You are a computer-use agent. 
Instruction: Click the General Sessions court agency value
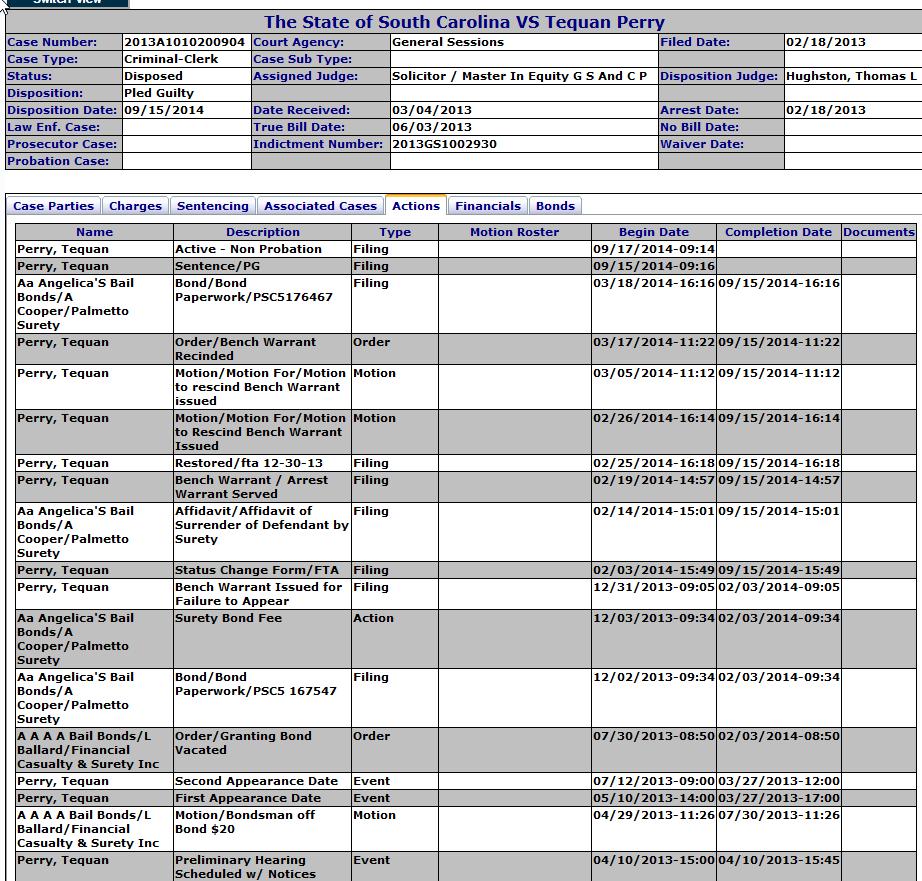(448, 42)
